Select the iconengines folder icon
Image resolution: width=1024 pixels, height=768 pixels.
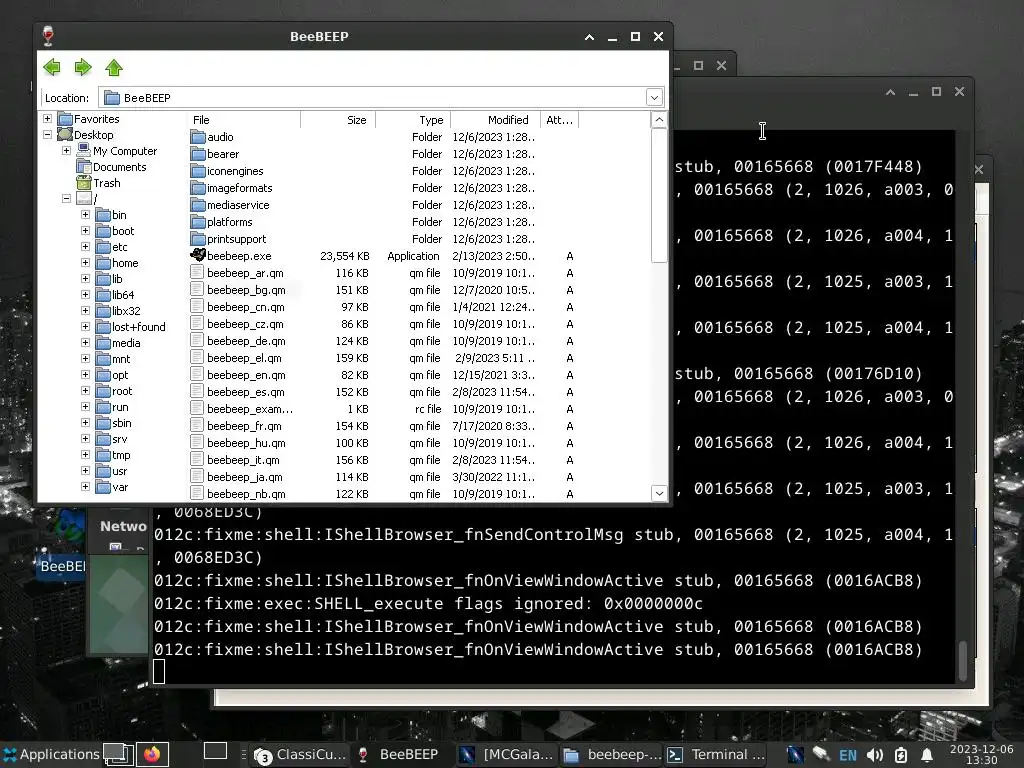[198, 171]
